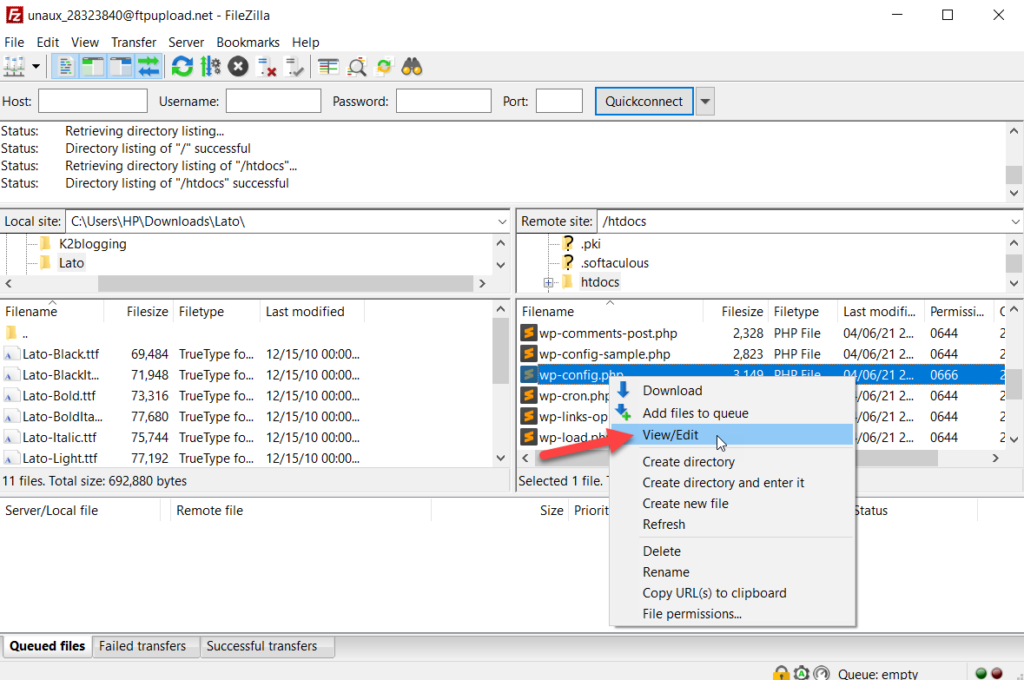Select the Lato local folder
1024x680 pixels.
pyautogui.click(x=71, y=263)
